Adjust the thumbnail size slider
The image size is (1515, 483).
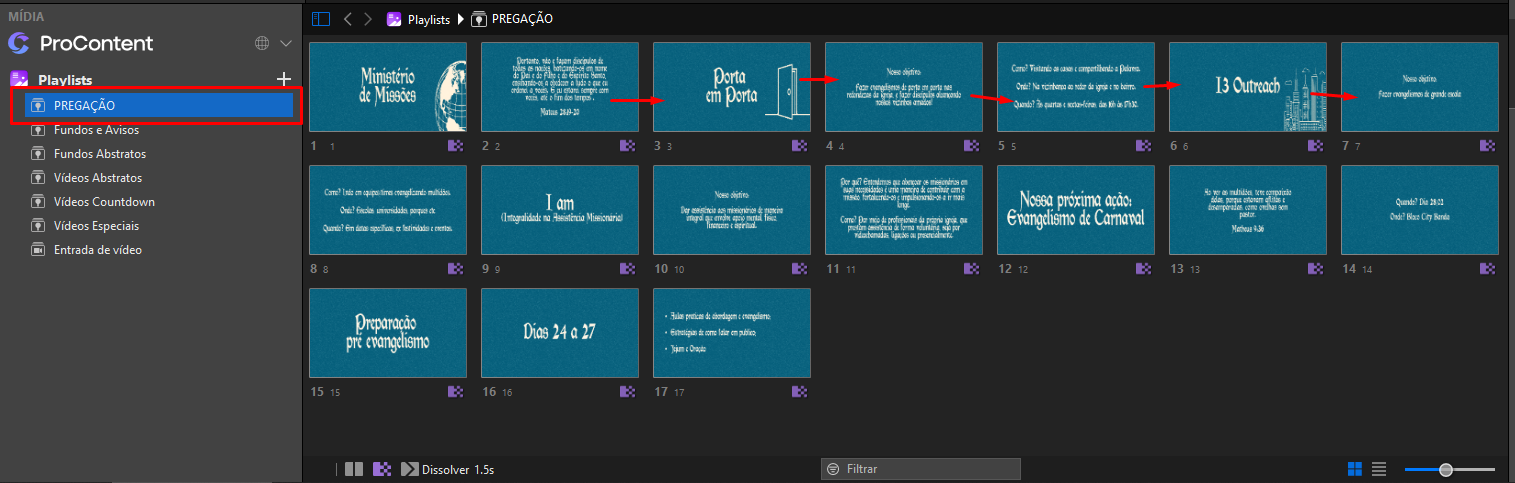tap(1446, 469)
